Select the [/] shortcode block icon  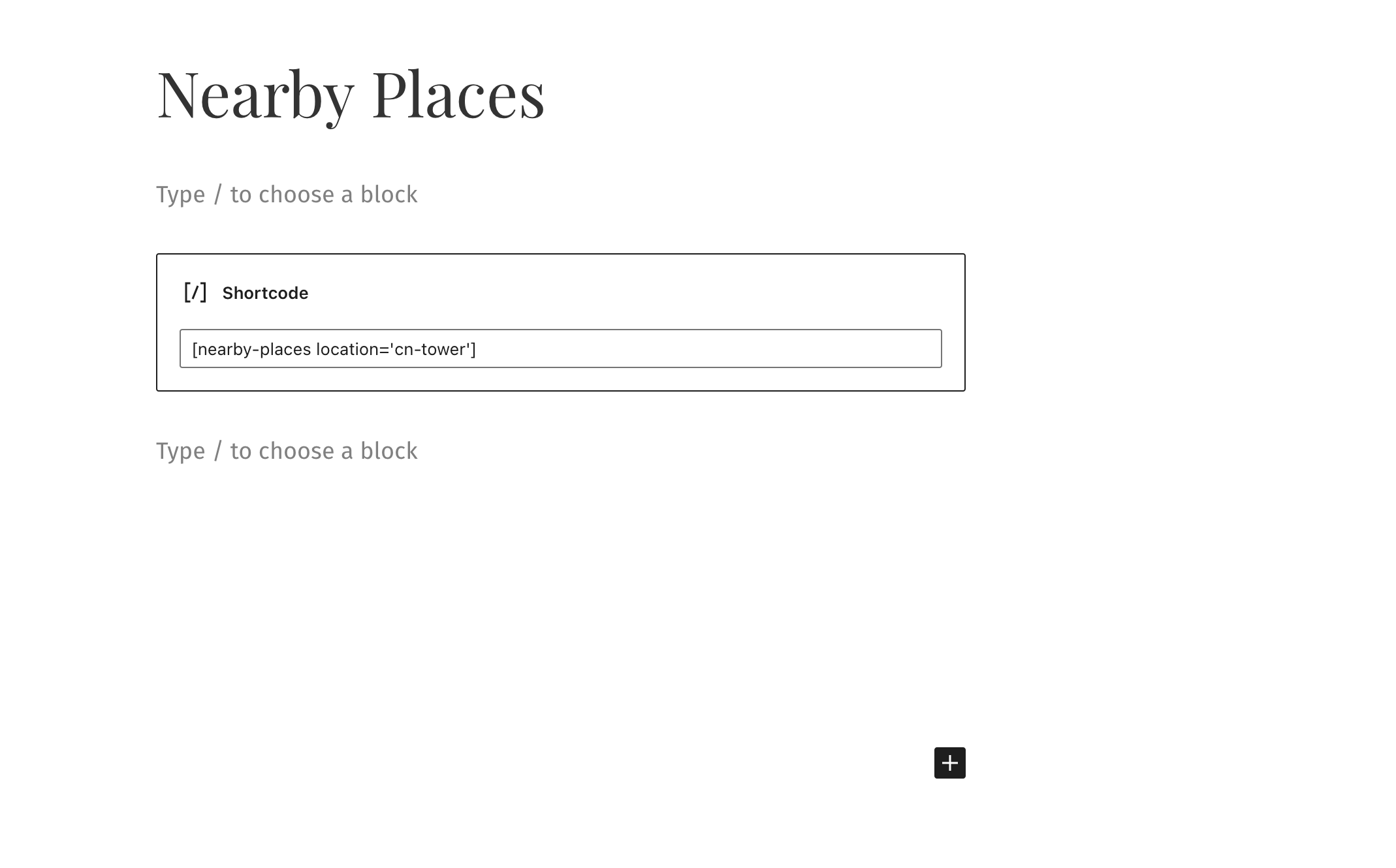[195, 292]
